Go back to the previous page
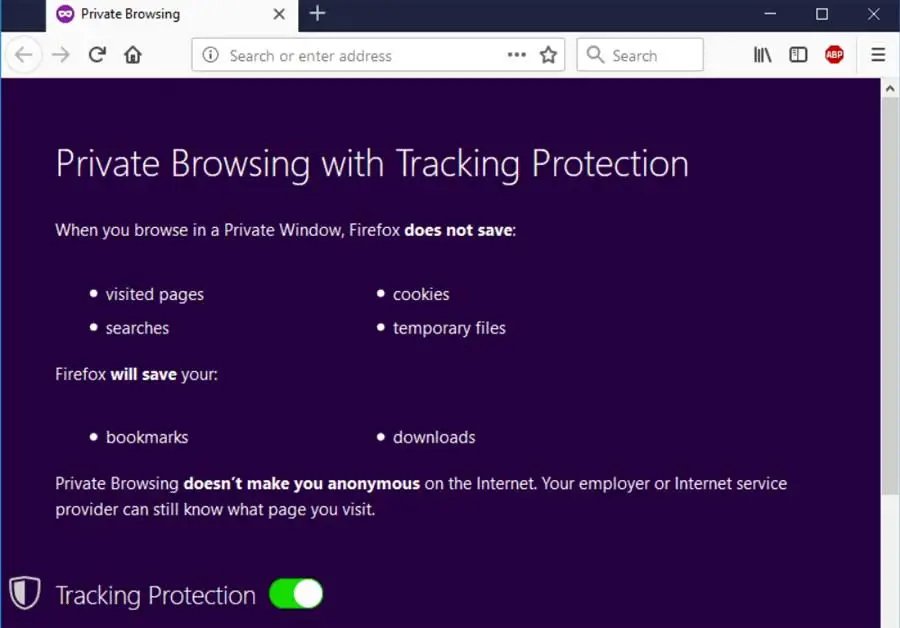The image size is (900, 628). tap(24, 55)
